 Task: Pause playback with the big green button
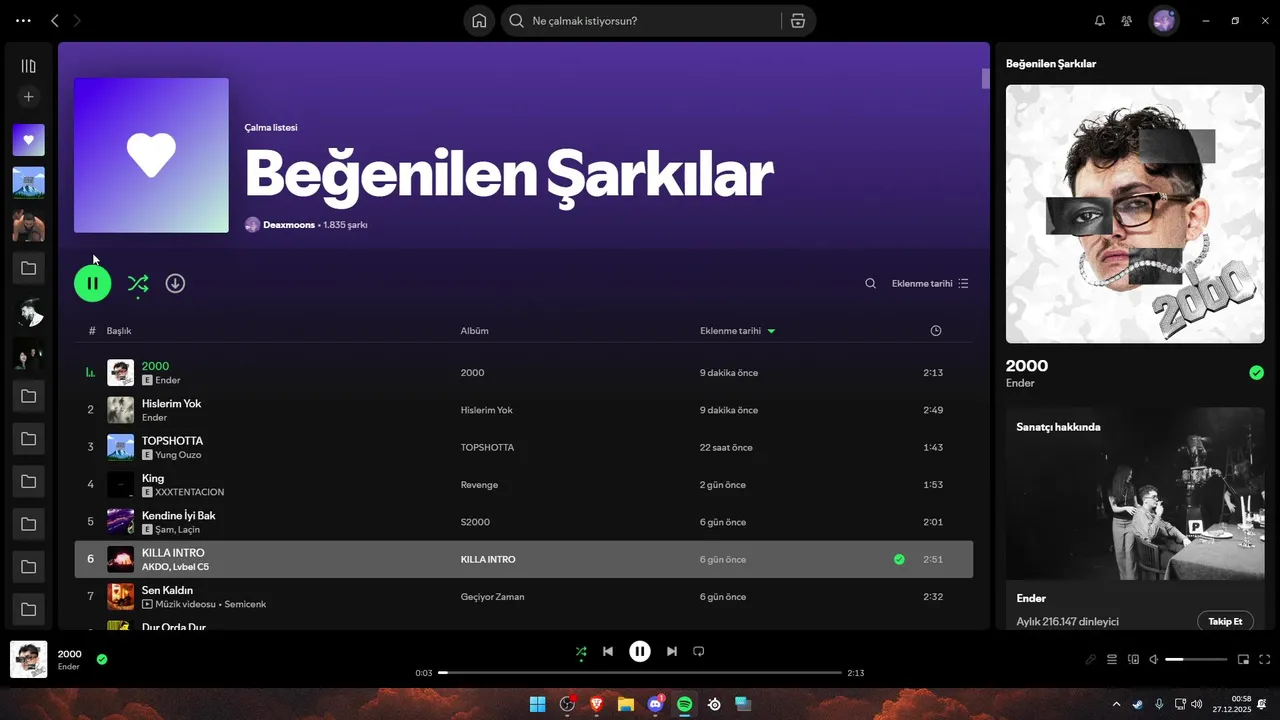point(92,283)
